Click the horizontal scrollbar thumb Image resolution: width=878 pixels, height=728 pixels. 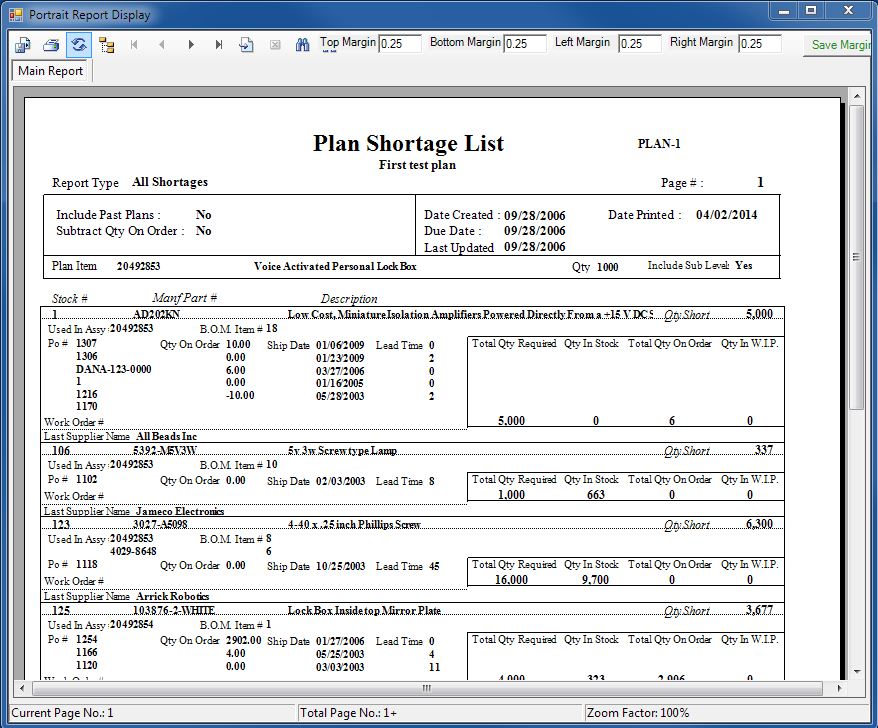click(x=427, y=688)
